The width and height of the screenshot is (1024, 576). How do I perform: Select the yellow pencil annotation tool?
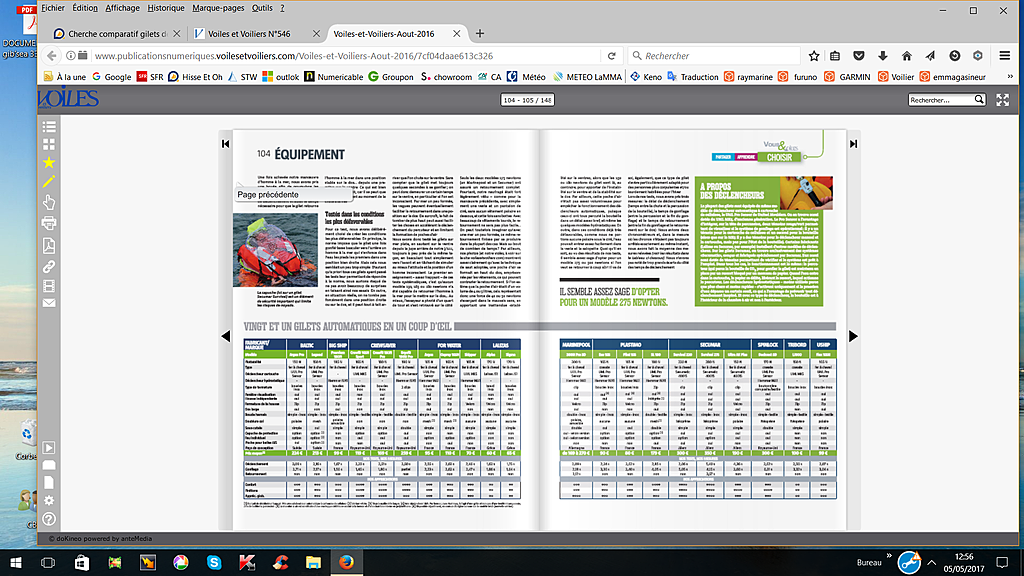tap(49, 182)
